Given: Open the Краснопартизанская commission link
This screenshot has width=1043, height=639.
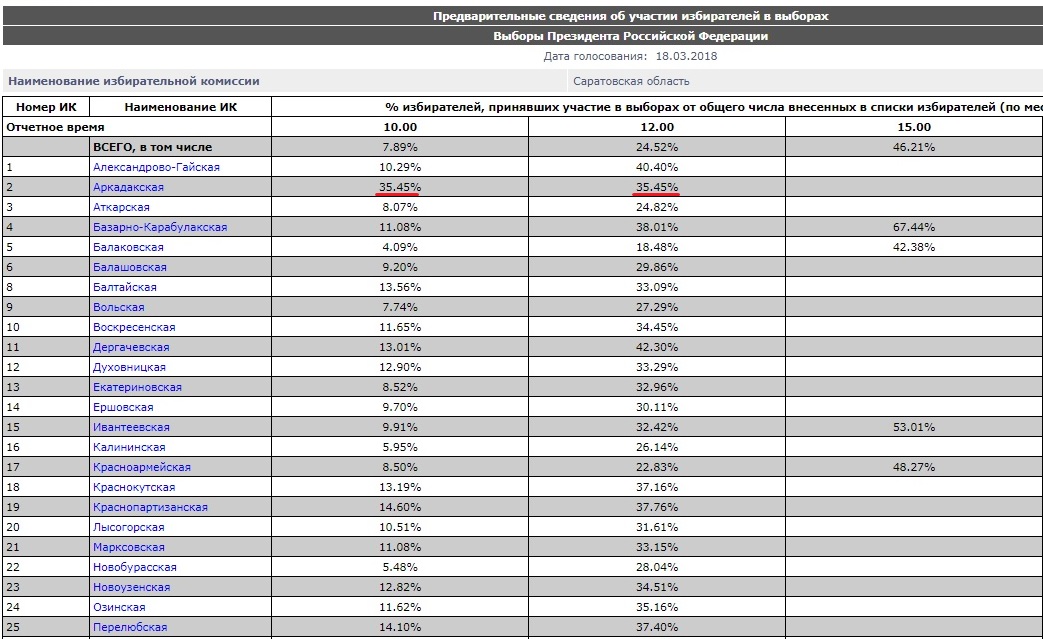Looking at the screenshot, I should tap(150, 506).
